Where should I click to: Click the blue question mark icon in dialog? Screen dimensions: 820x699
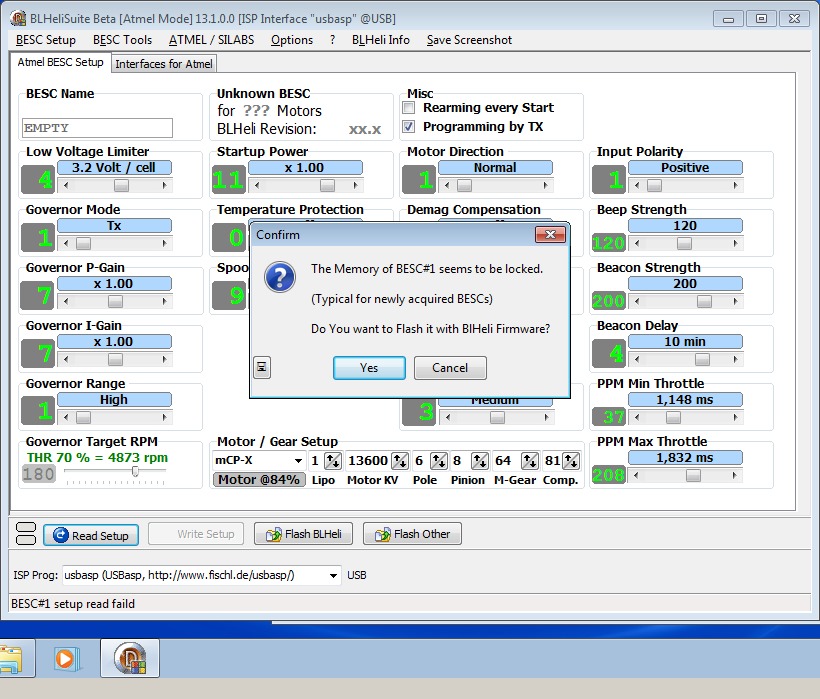(x=280, y=277)
